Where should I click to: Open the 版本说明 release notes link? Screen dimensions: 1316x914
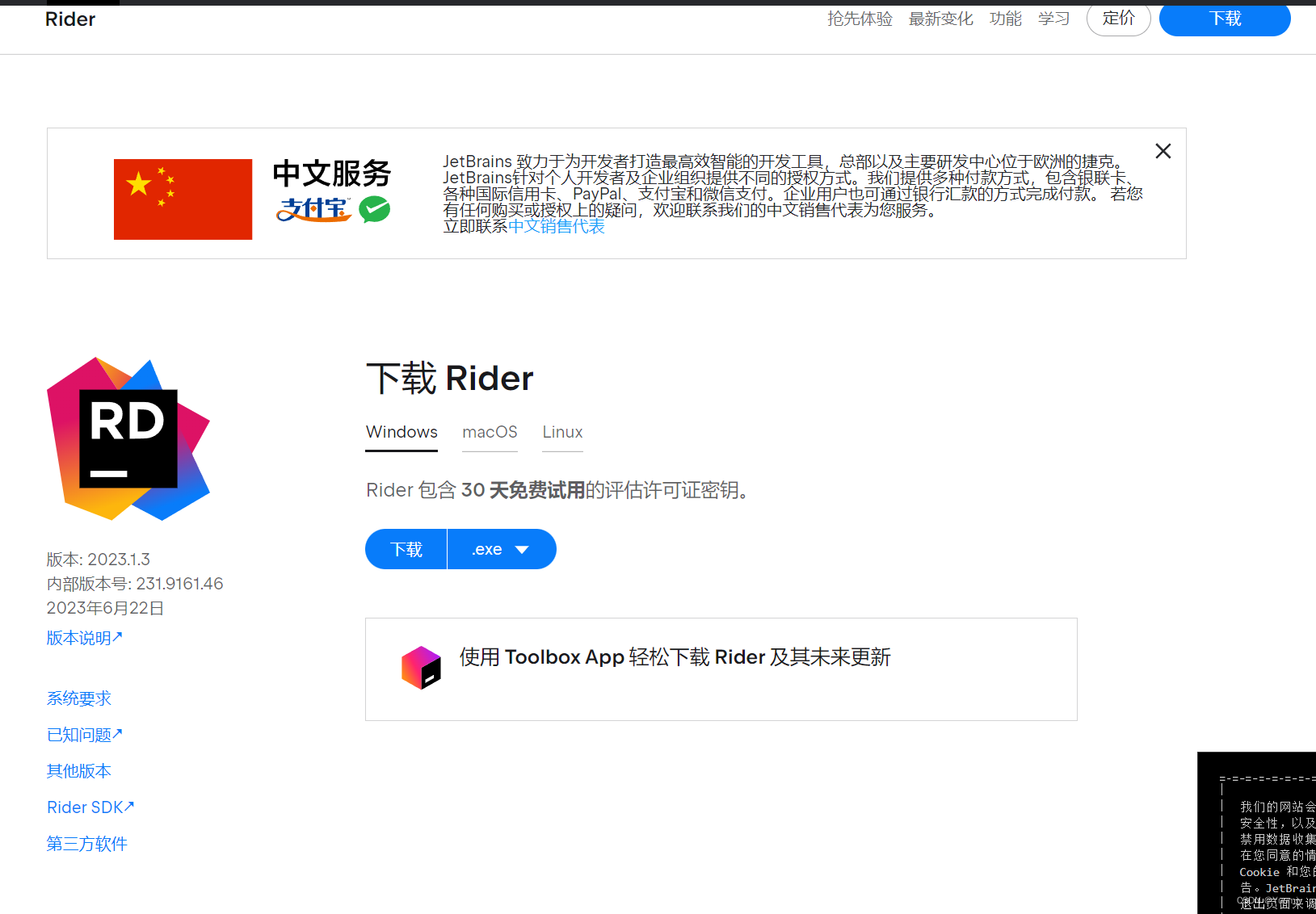[84, 637]
